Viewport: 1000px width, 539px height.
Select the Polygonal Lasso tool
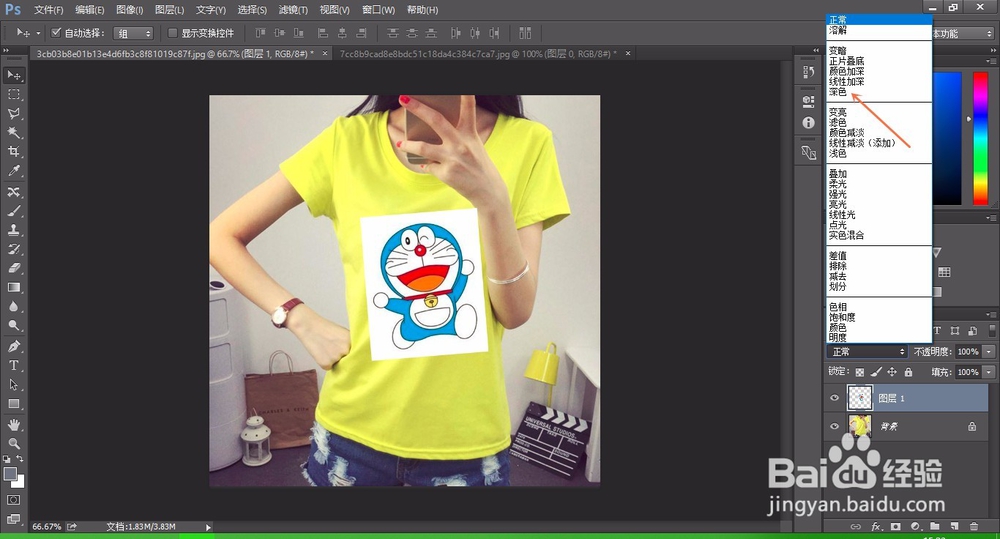[x=13, y=114]
